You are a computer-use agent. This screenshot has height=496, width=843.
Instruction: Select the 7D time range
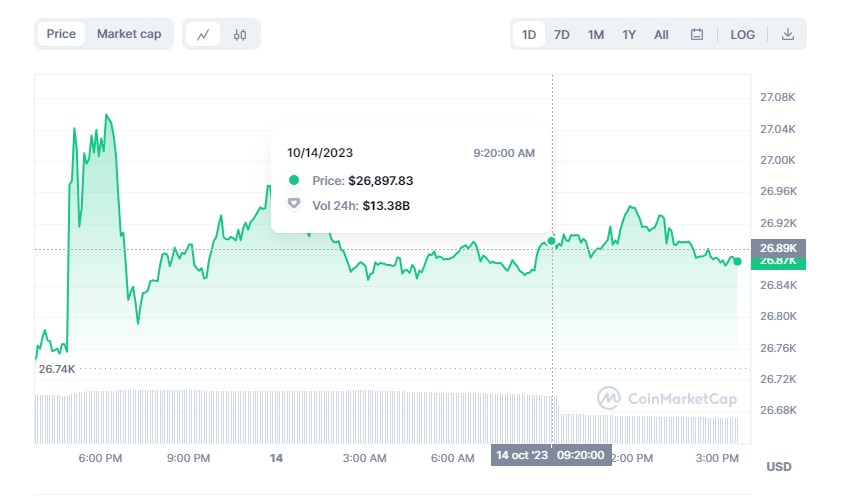pos(562,34)
